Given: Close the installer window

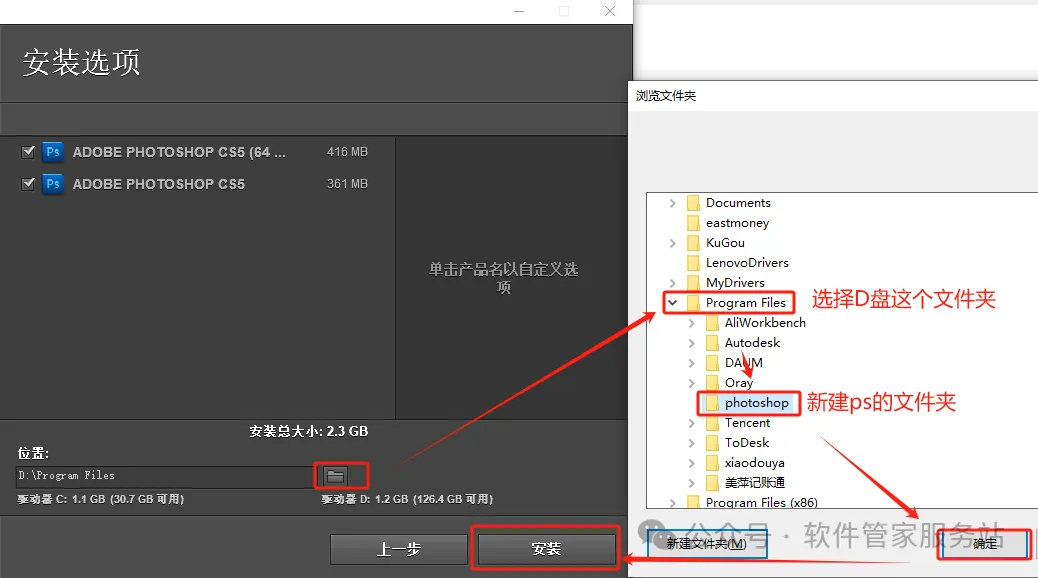Looking at the screenshot, I should coord(610,11).
